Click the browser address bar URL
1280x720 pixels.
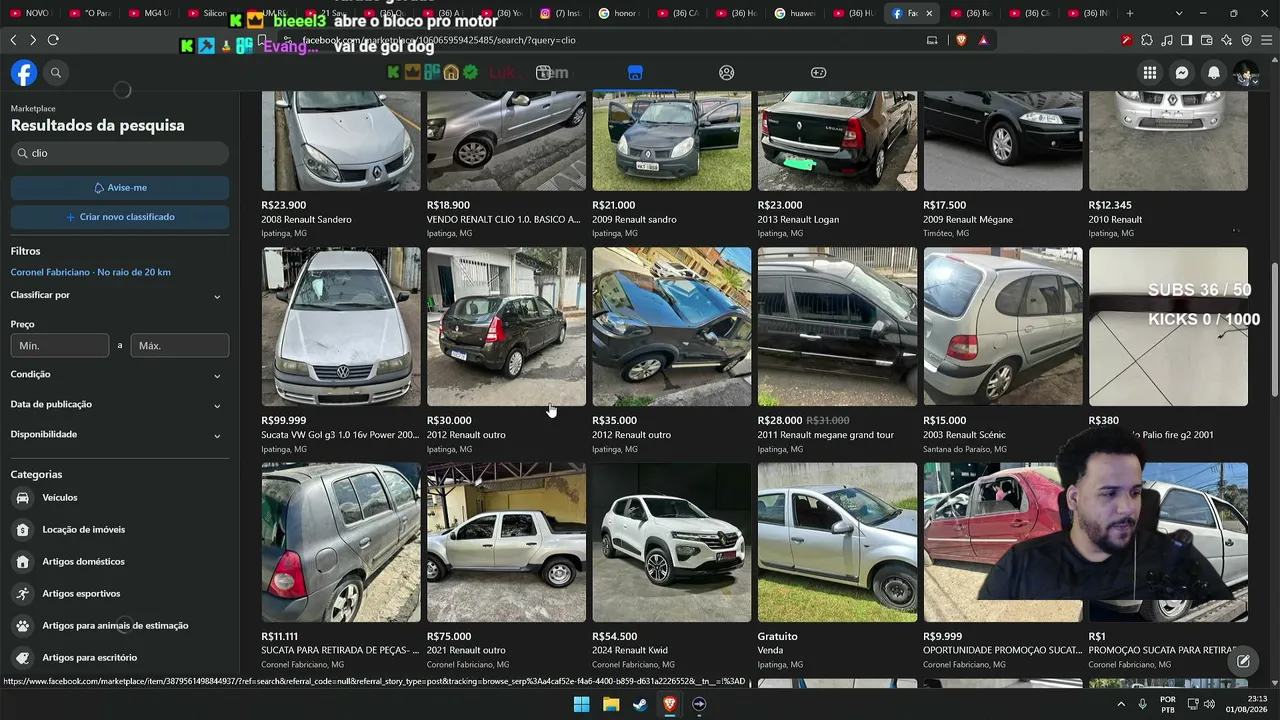[439, 40]
